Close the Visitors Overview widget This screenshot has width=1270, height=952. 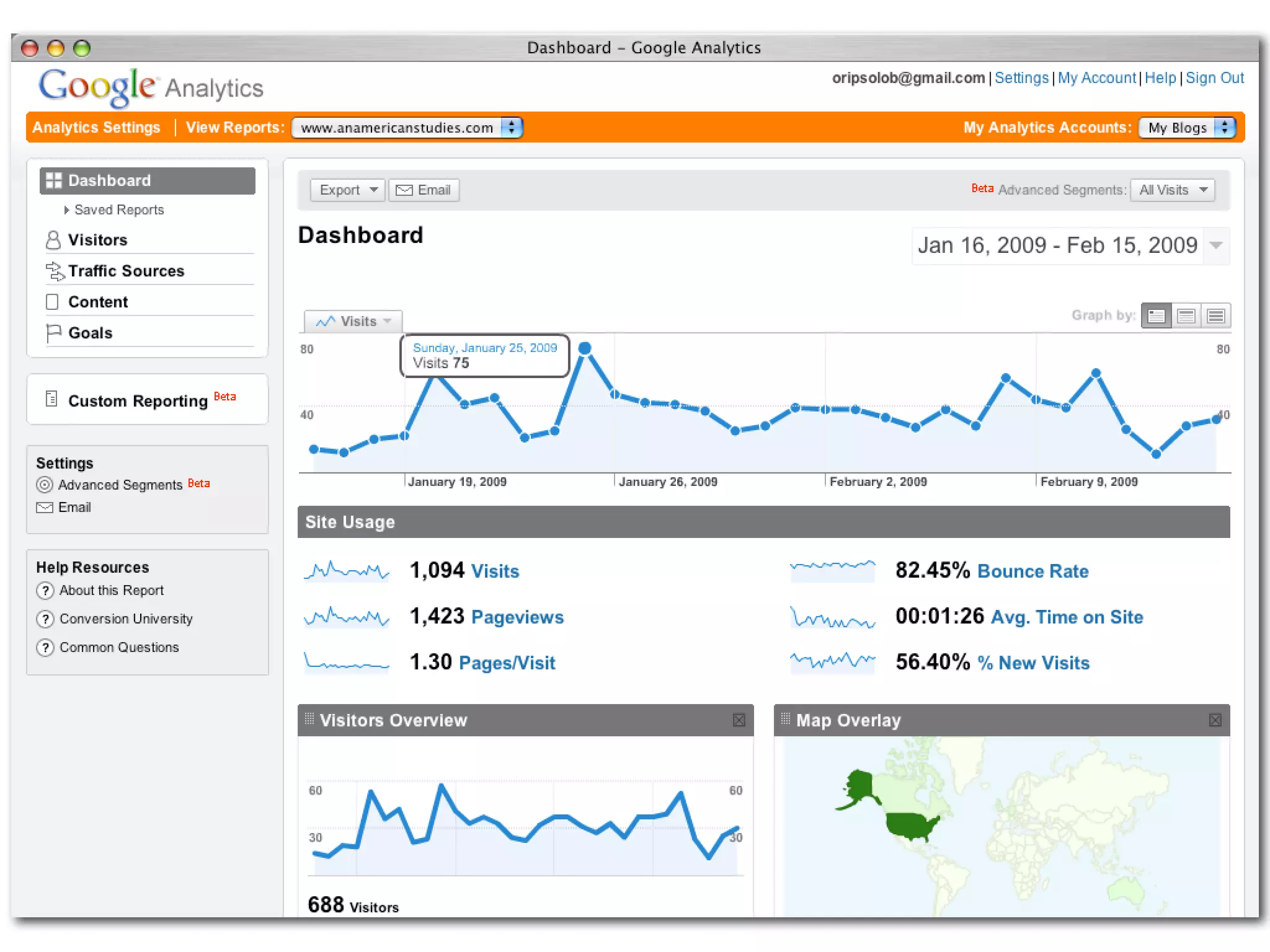coord(739,720)
